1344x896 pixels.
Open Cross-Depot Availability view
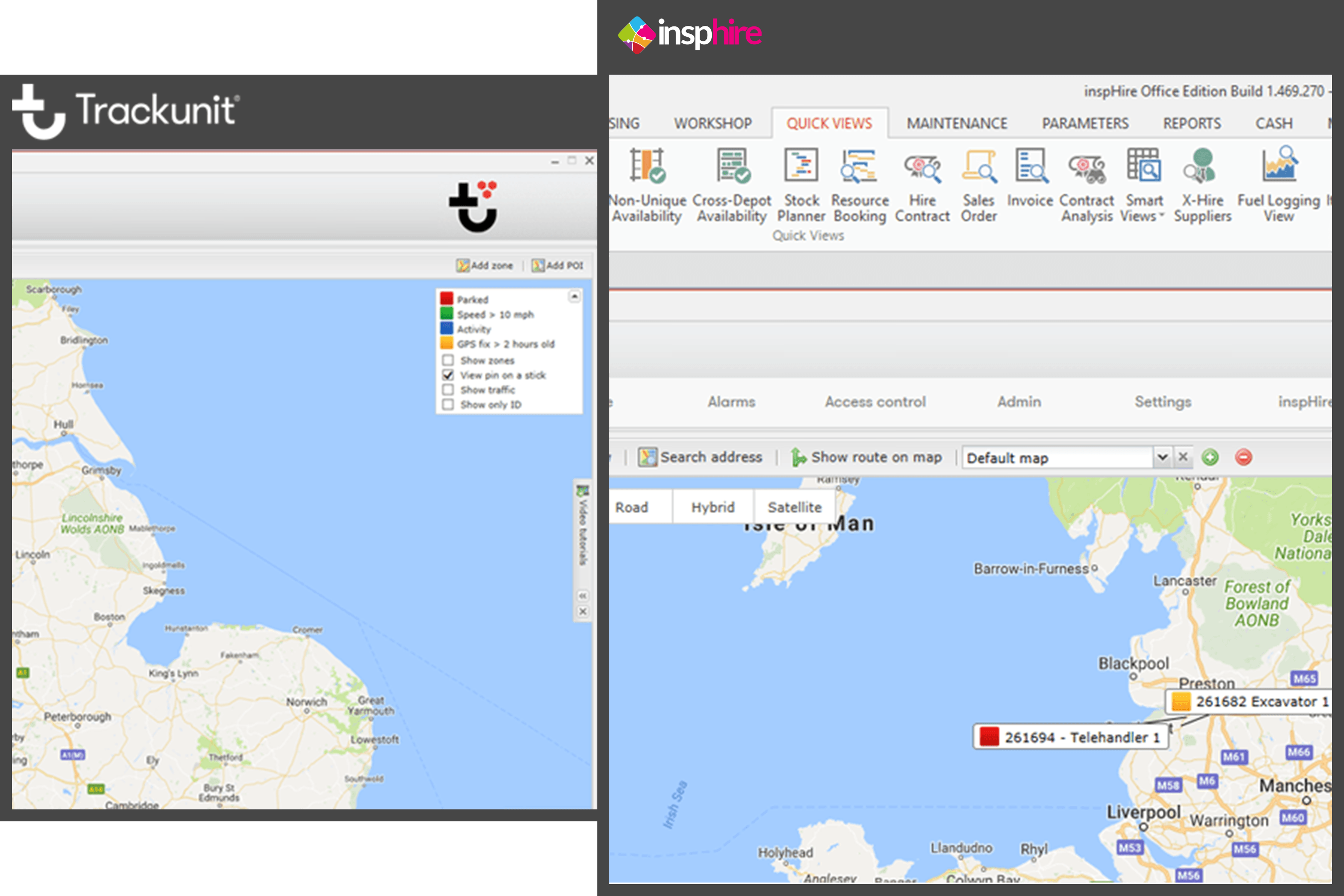732,185
